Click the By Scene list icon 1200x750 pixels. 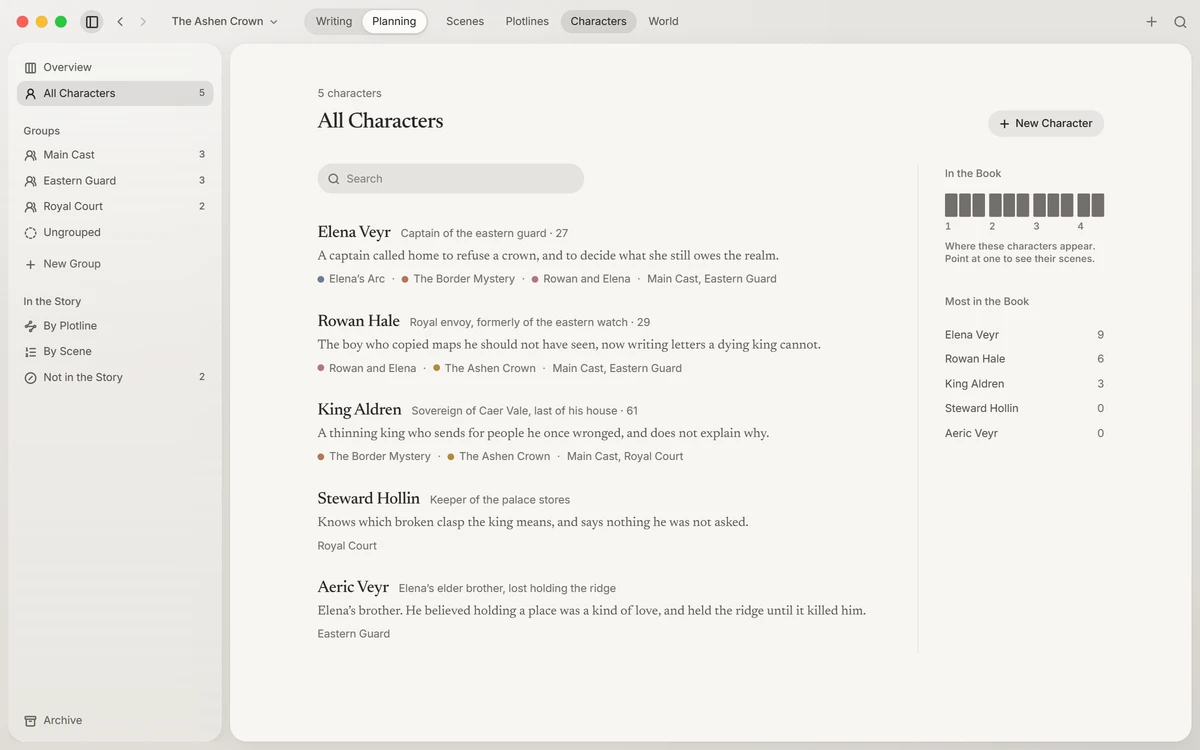(30, 352)
